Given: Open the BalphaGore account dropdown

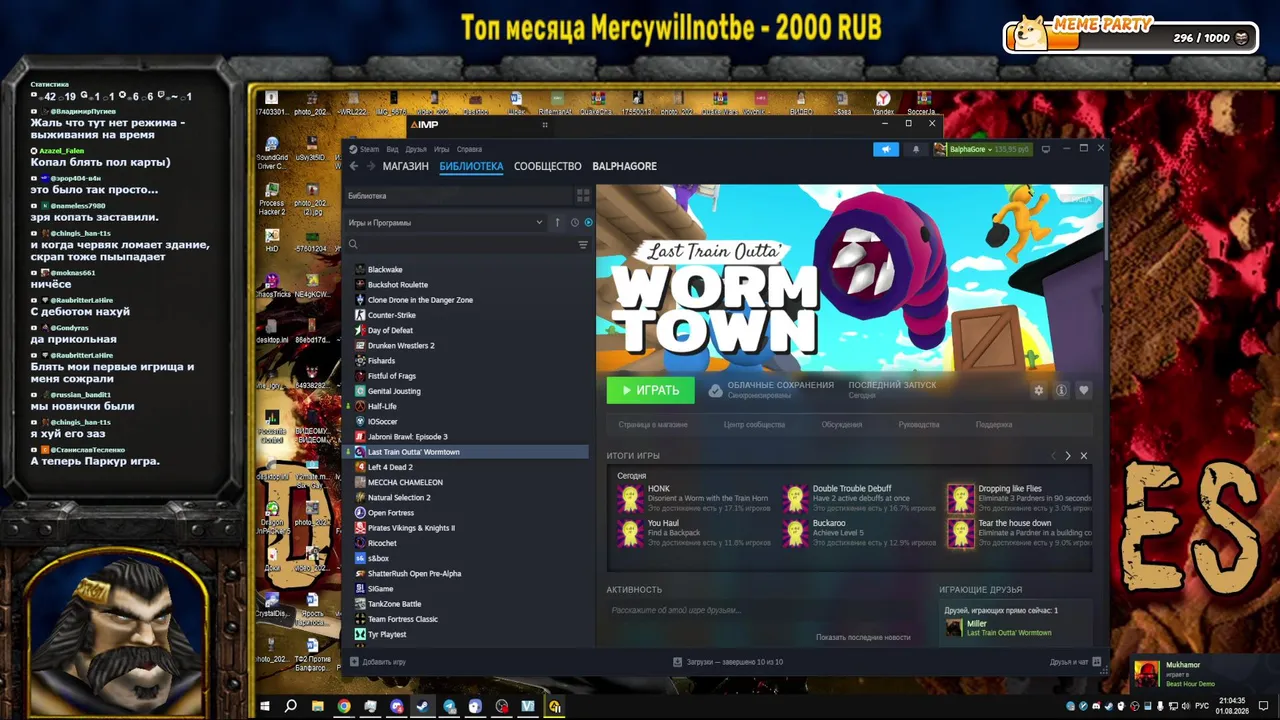Looking at the screenshot, I should pyautogui.click(x=981, y=149).
